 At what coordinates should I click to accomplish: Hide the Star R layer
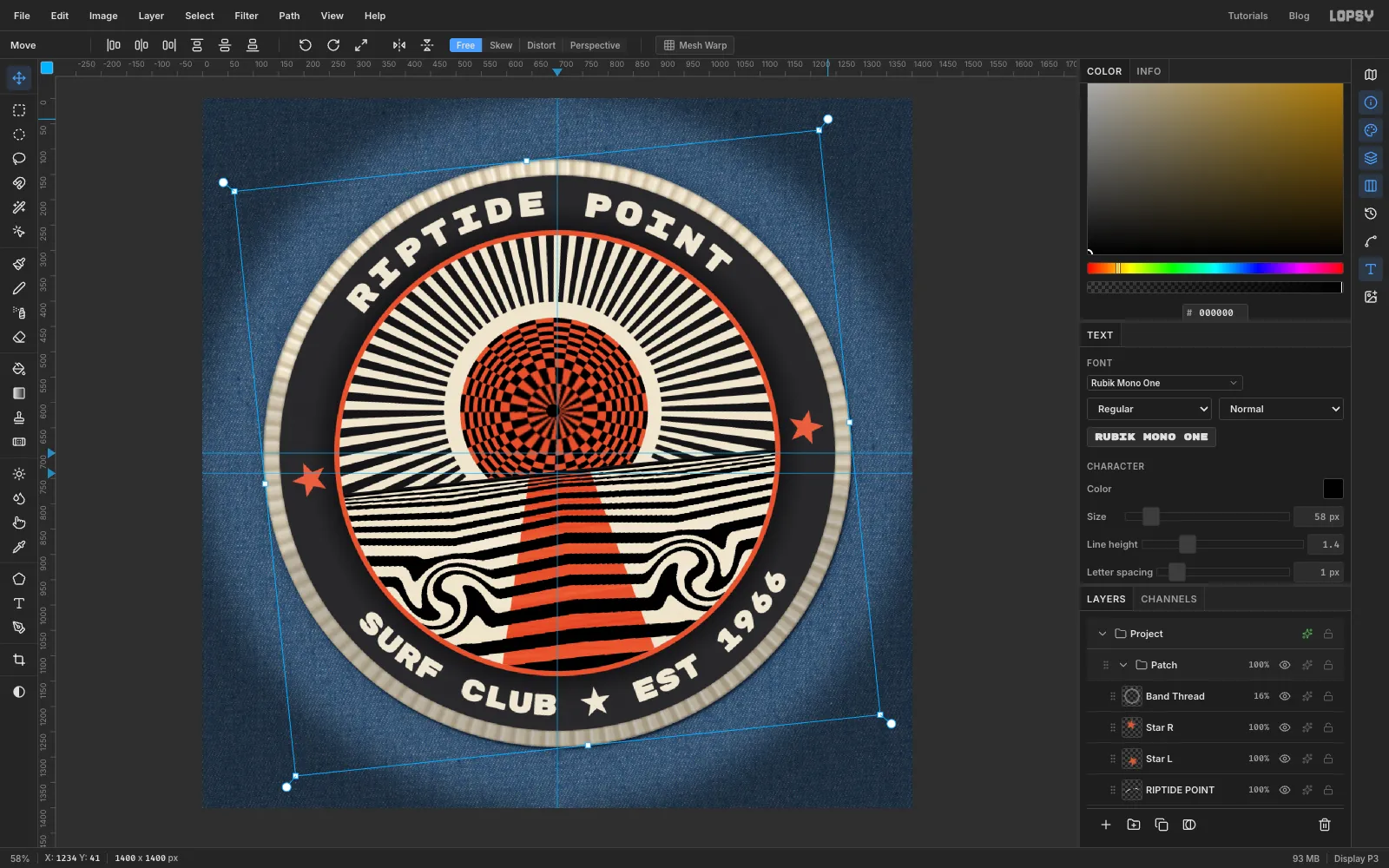[x=1285, y=727]
